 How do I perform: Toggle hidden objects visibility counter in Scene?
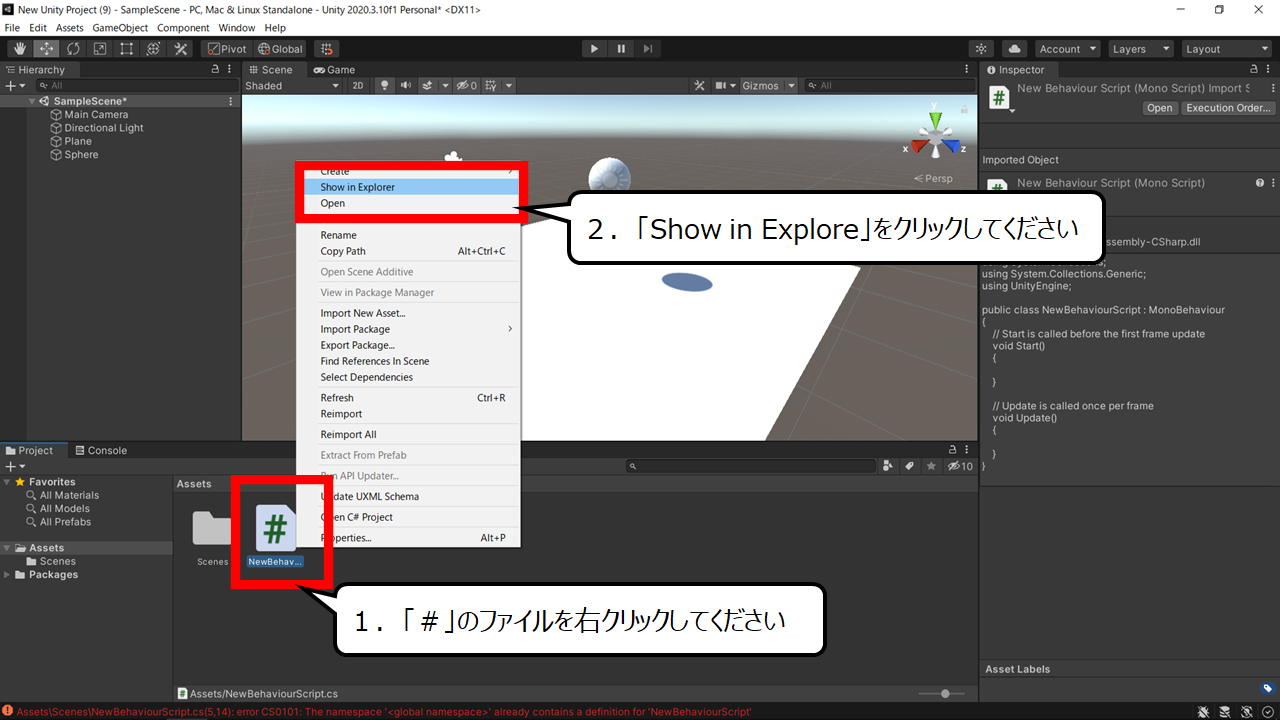point(467,86)
